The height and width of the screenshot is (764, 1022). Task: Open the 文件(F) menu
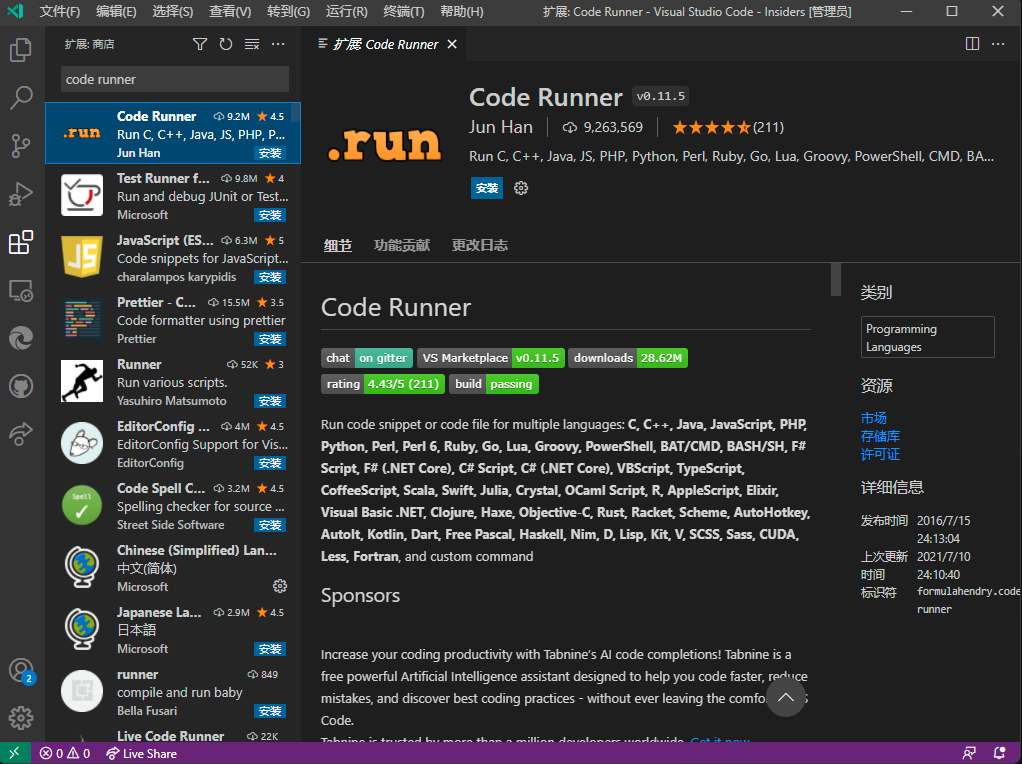(59, 12)
